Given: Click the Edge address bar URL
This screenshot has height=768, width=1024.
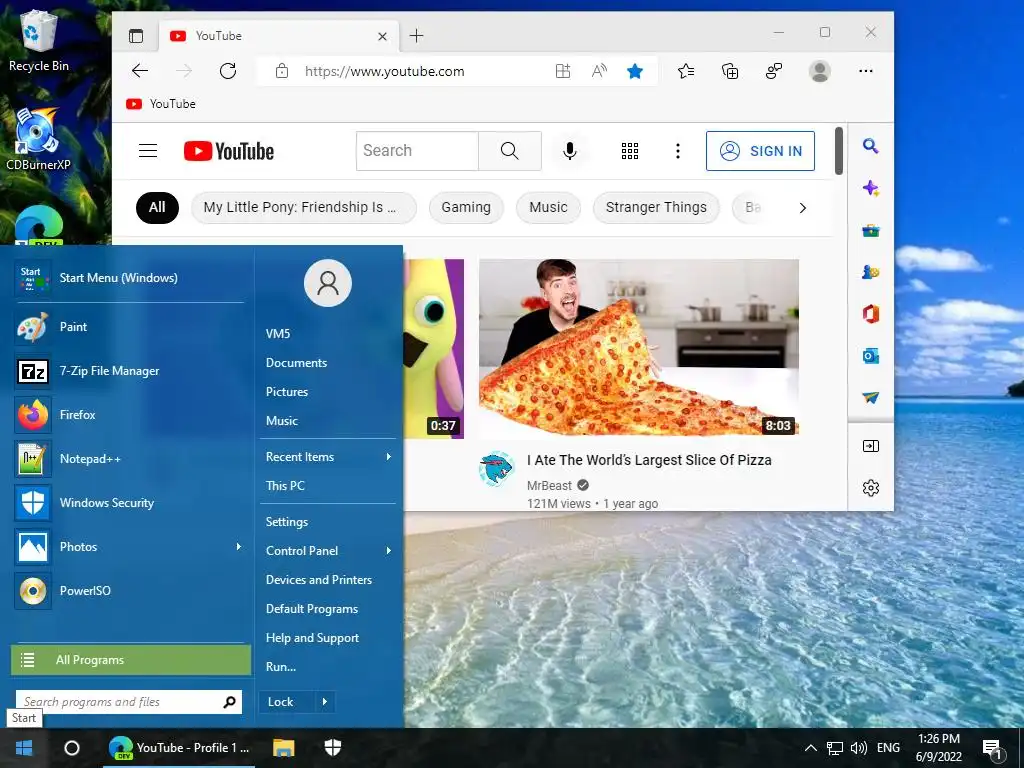Looking at the screenshot, I should pos(385,71).
